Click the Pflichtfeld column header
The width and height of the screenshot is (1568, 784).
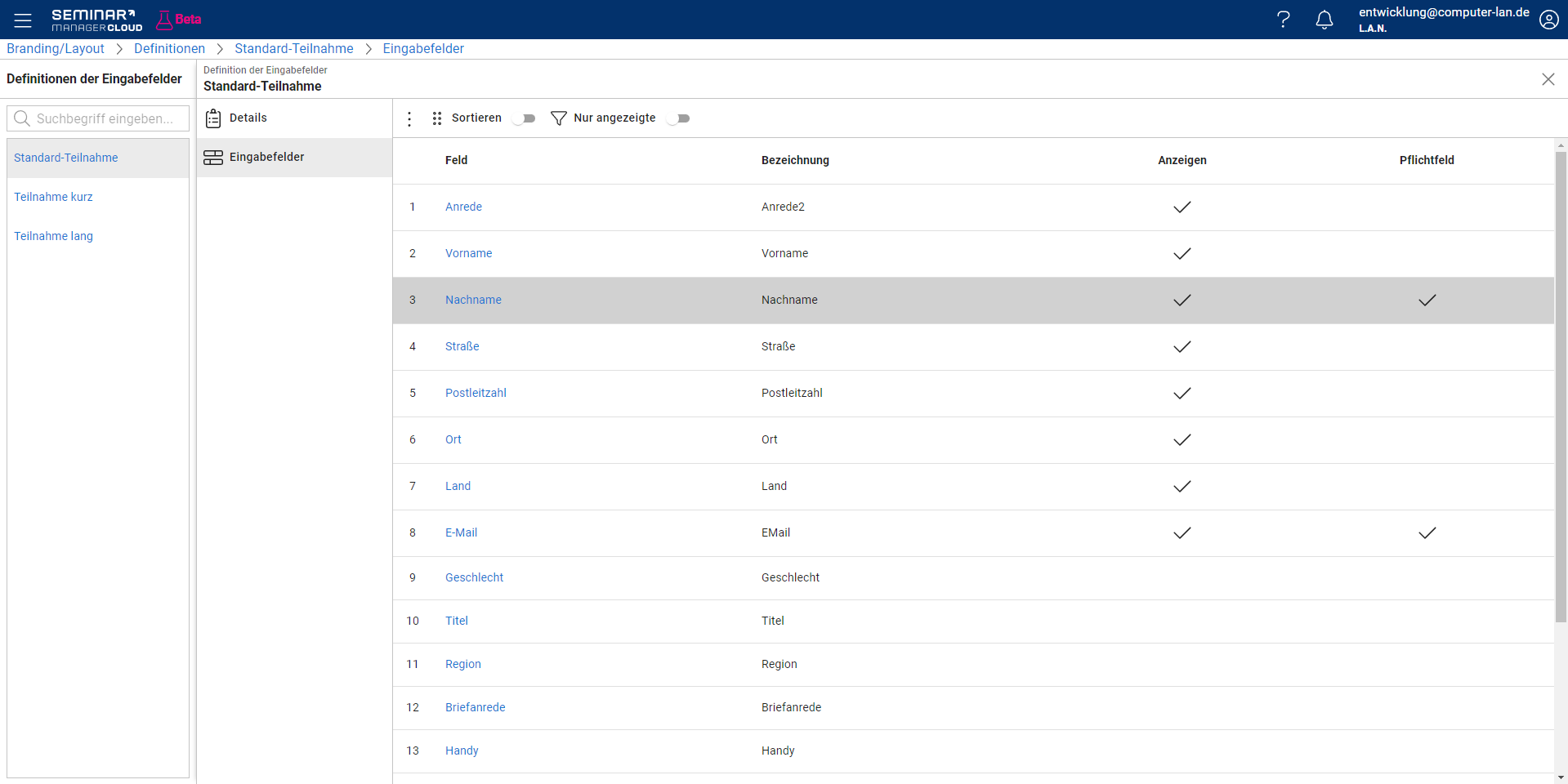click(x=1427, y=161)
